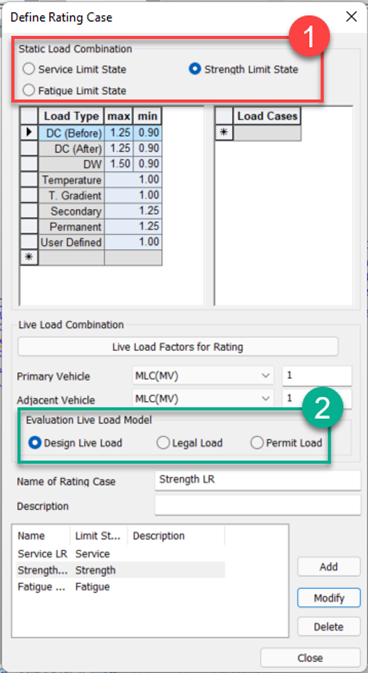Select Fatigue Limit State radio button

pyautogui.click(x=28, y=90)
